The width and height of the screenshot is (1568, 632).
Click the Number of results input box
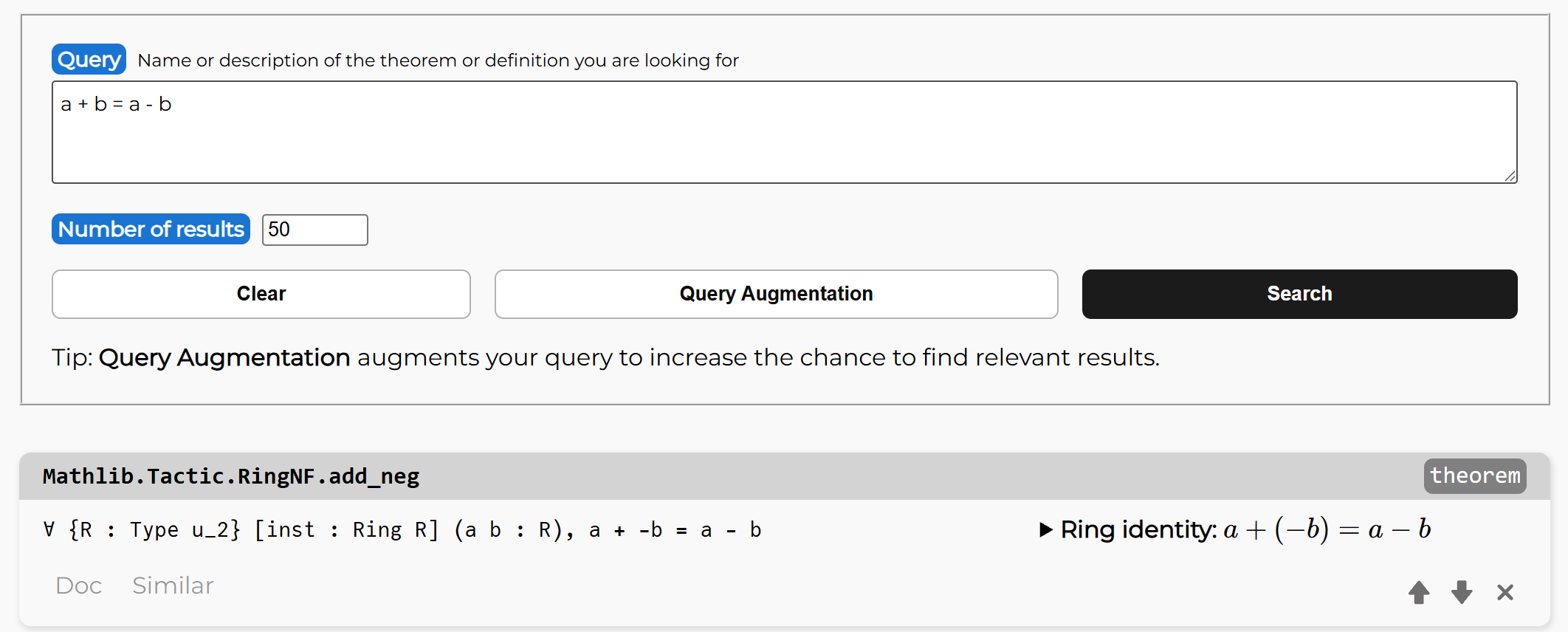click(x=314, y=230)
